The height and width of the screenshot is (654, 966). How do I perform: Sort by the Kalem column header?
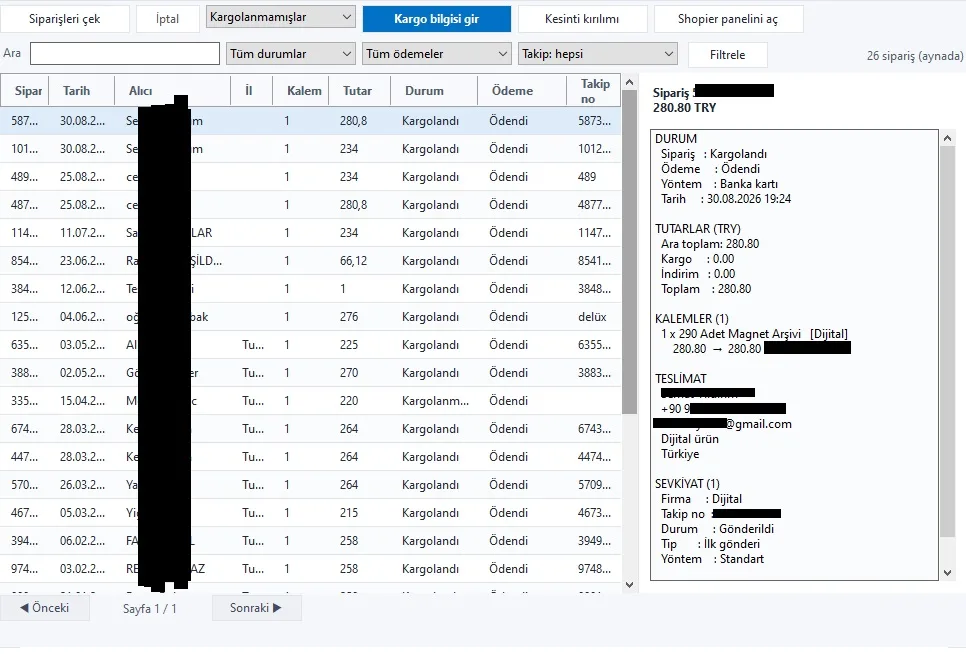[x=301, y=91]
